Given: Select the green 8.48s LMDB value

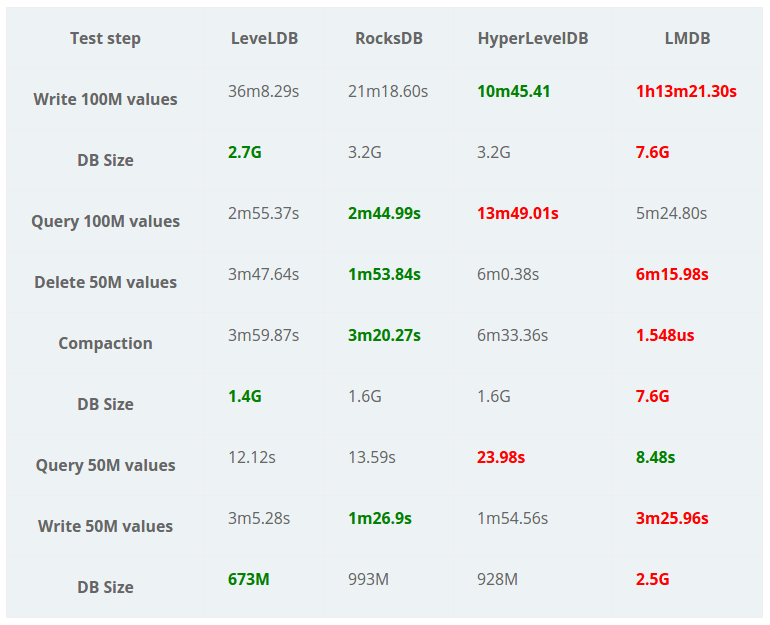Looking at the screenshot, I should (655, 457).
